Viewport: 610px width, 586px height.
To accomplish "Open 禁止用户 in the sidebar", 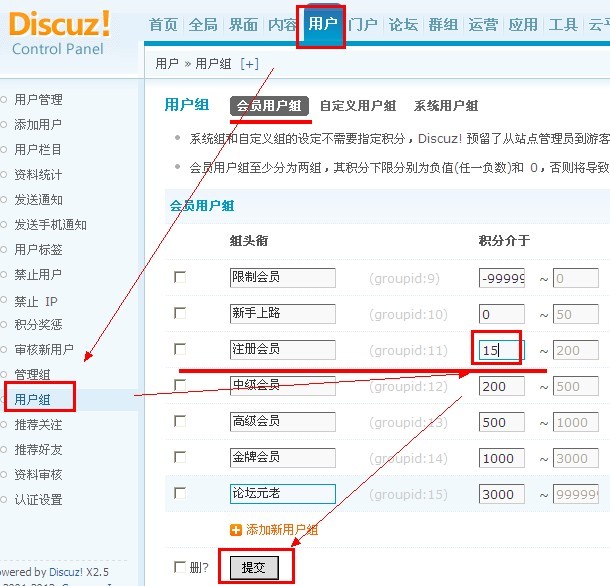I will [x=38, y=274].
